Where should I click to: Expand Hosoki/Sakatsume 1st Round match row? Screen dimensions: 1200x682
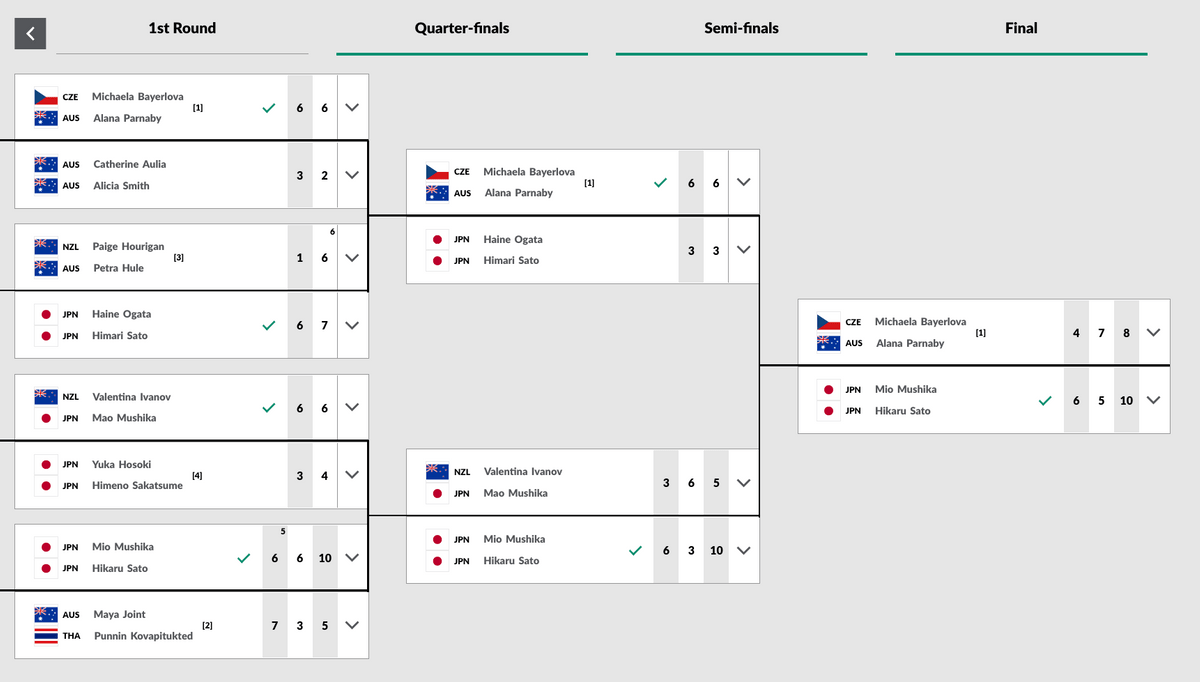(352, 476)
